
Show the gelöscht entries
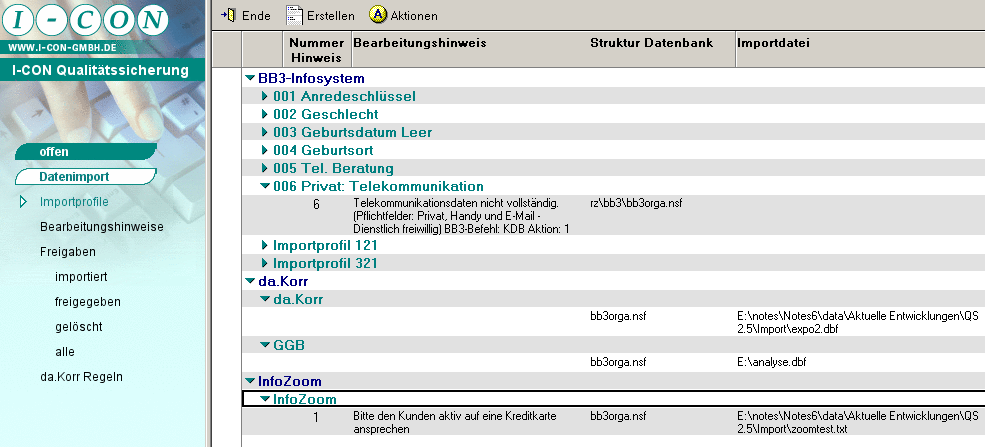(79, 327)
